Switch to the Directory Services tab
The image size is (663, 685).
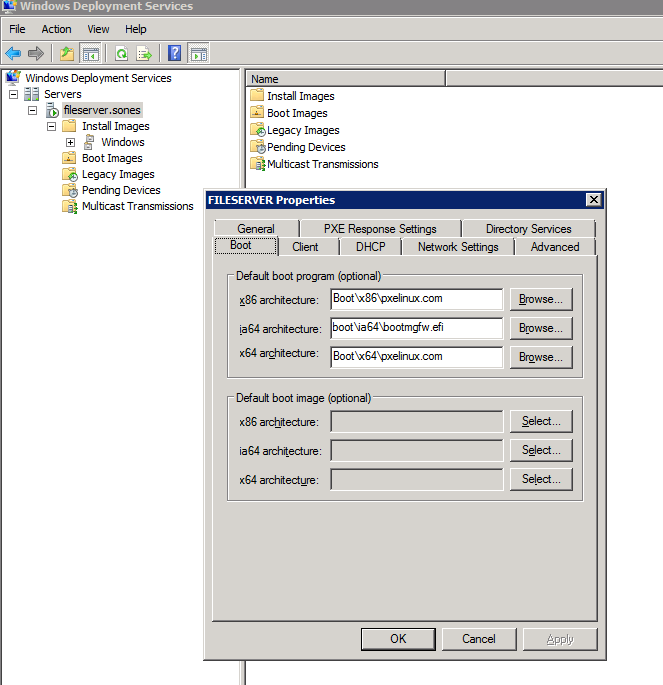pos(528,228)
